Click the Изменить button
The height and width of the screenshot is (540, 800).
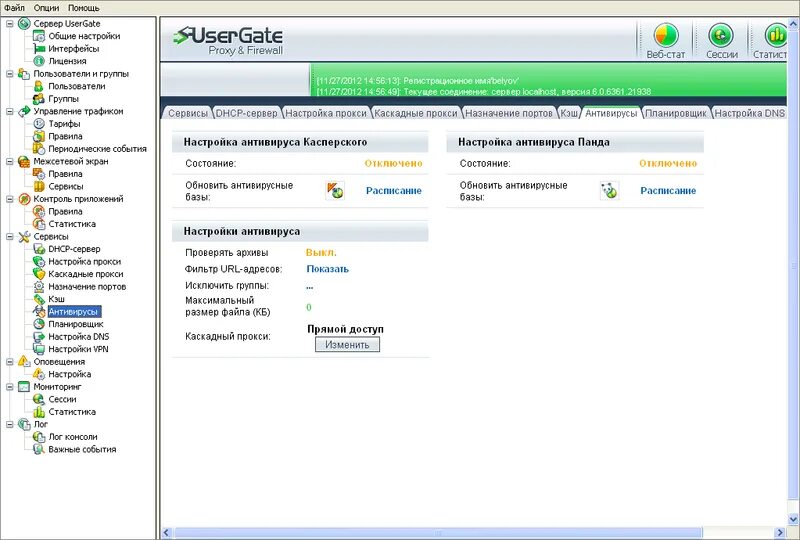[347, 345]
